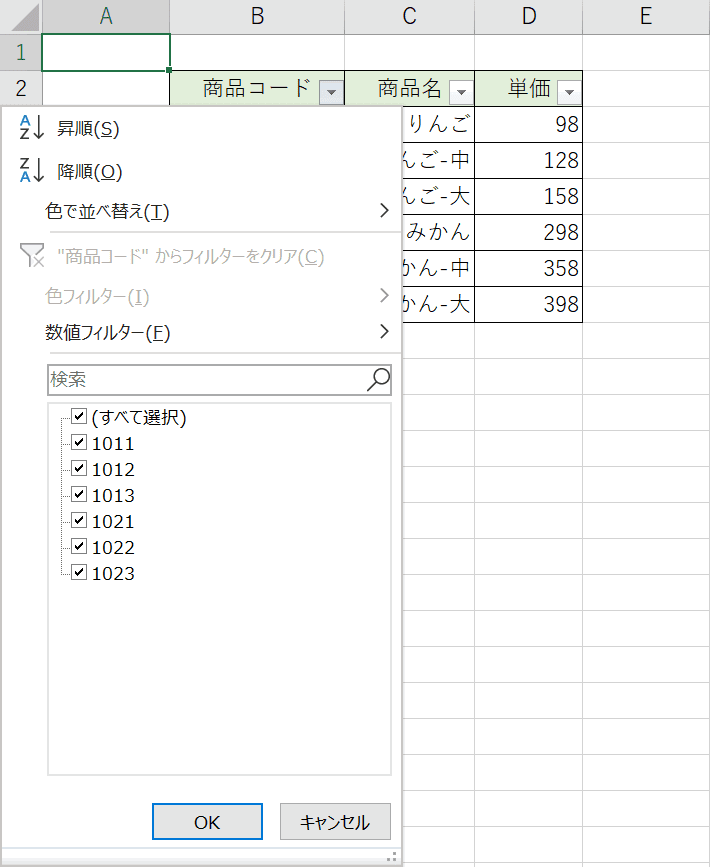
Task: Select column E header
Action: click(646, 17)
